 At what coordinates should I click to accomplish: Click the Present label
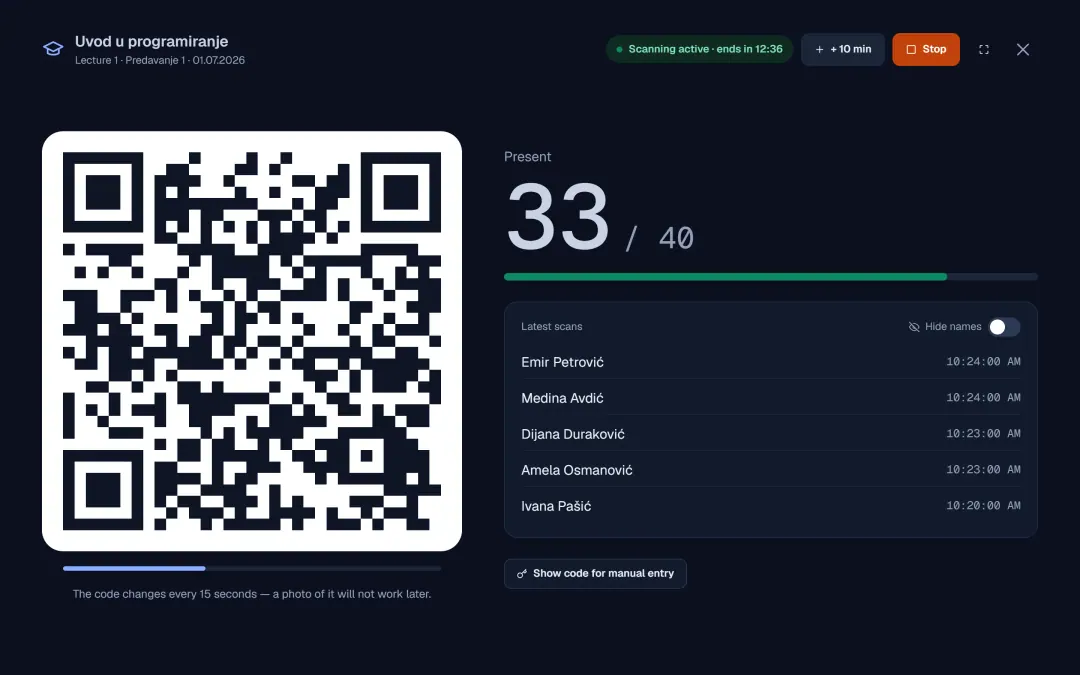click(x=528, y=157)
